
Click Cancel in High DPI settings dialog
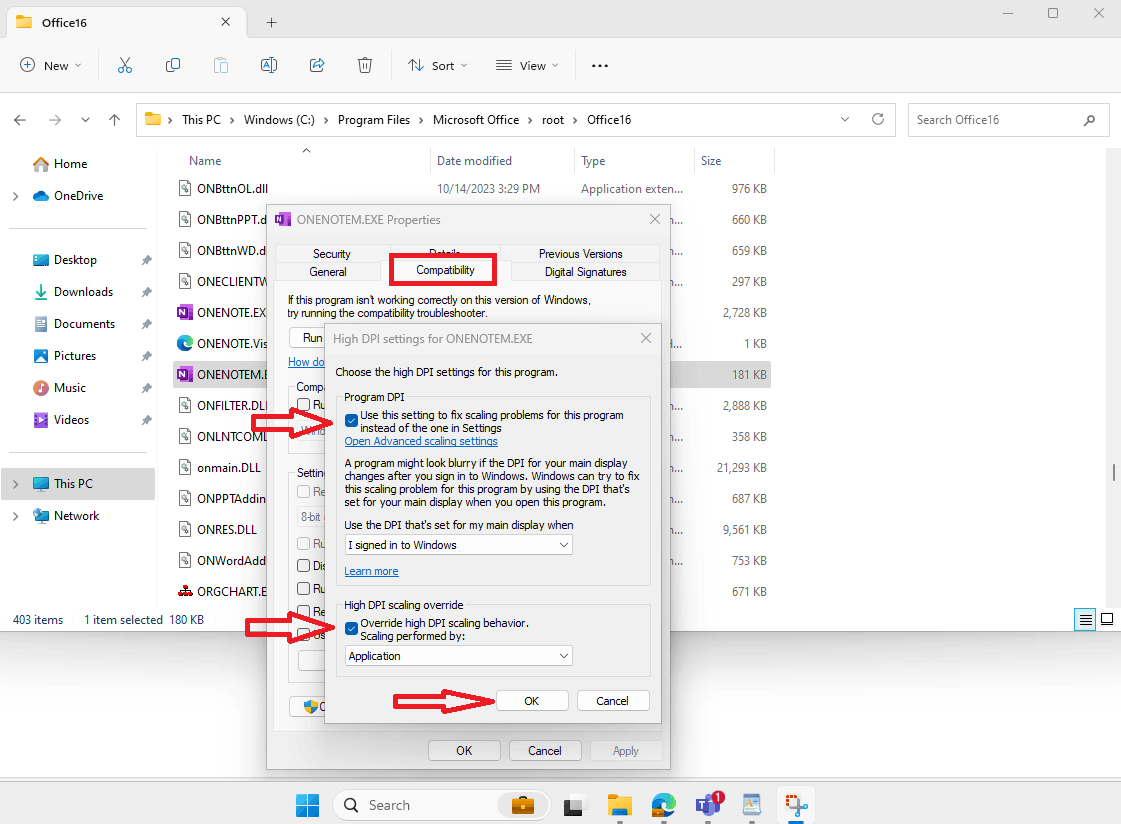[x=613, y=700]
